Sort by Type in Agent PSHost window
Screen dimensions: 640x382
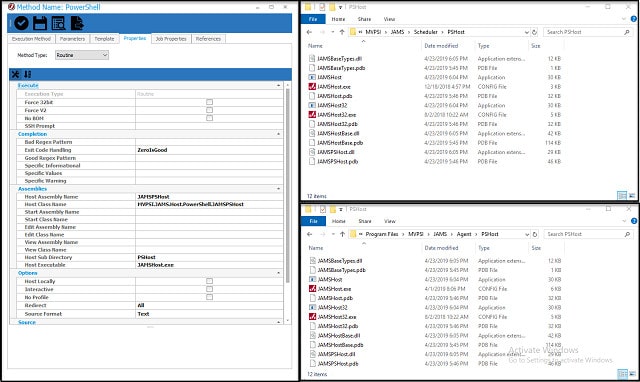click(484, 248)
